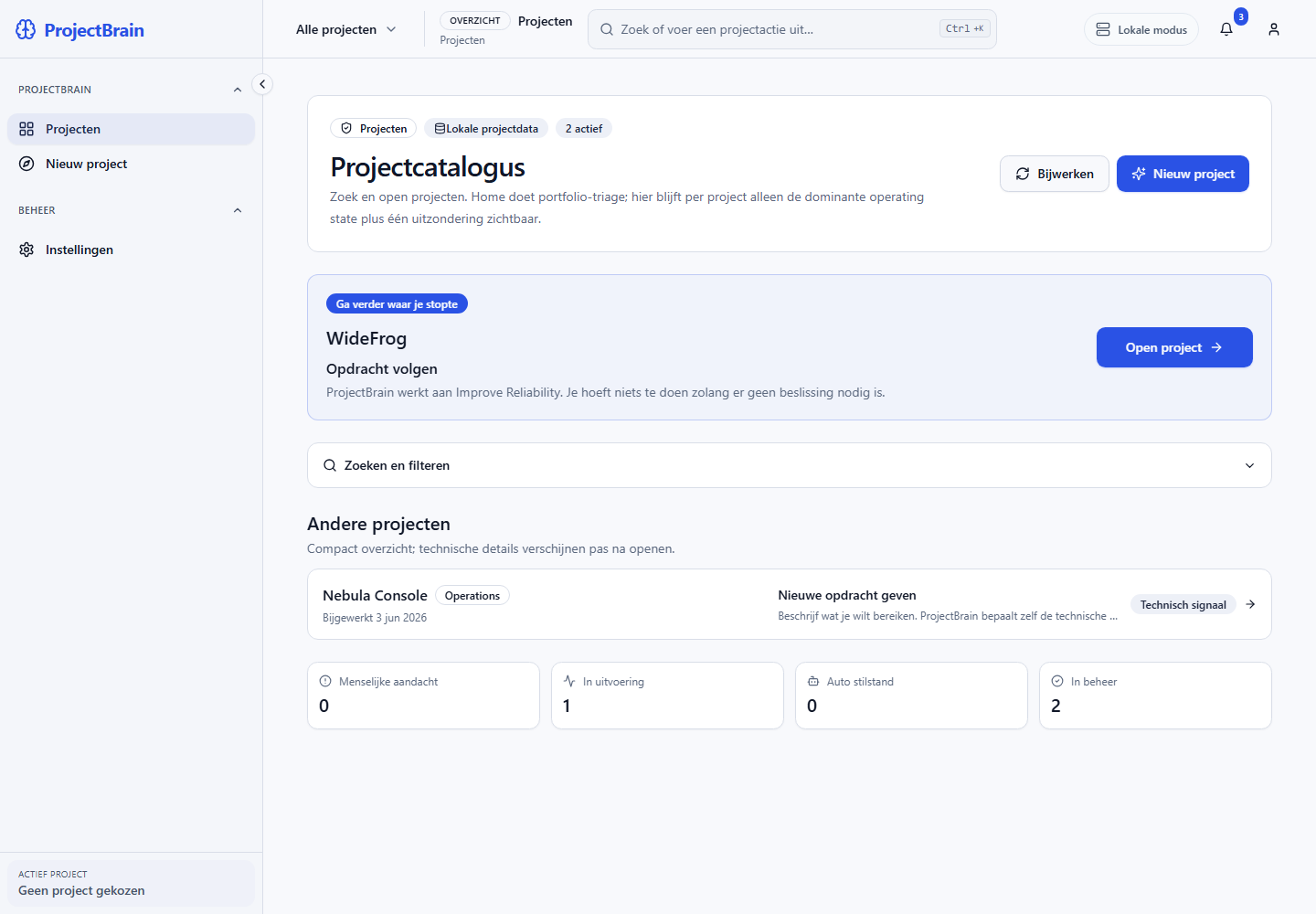Click the Instellingen gear icon
Image resolution: width=1316 pixels, height=914 pixels.
[x=27, y=250]
